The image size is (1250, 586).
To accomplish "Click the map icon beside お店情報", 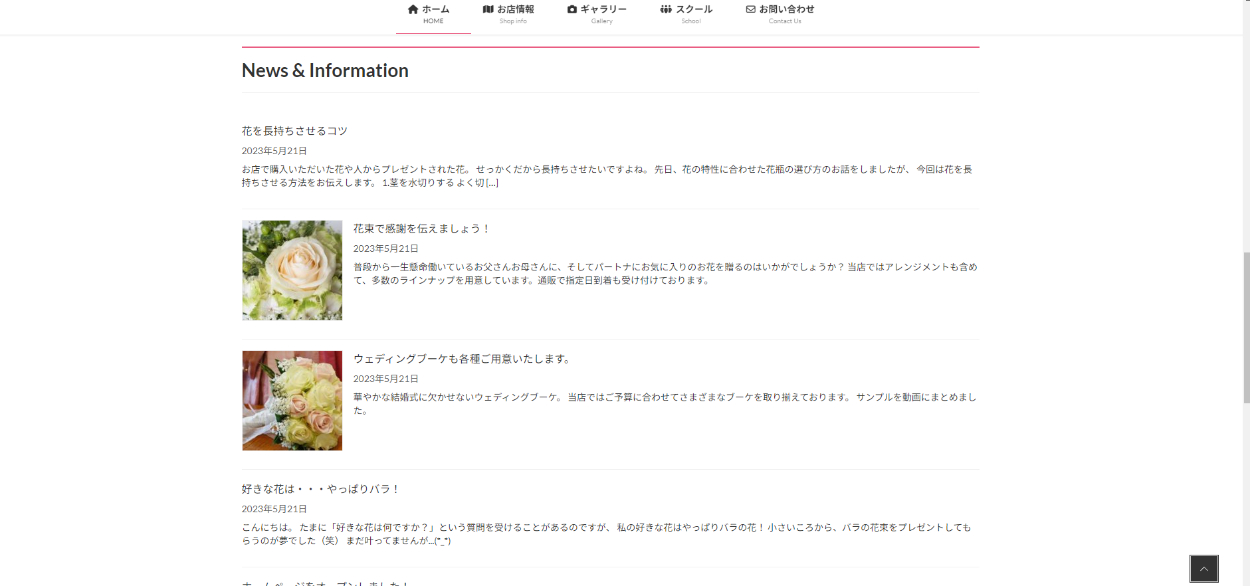I will 488,9.
